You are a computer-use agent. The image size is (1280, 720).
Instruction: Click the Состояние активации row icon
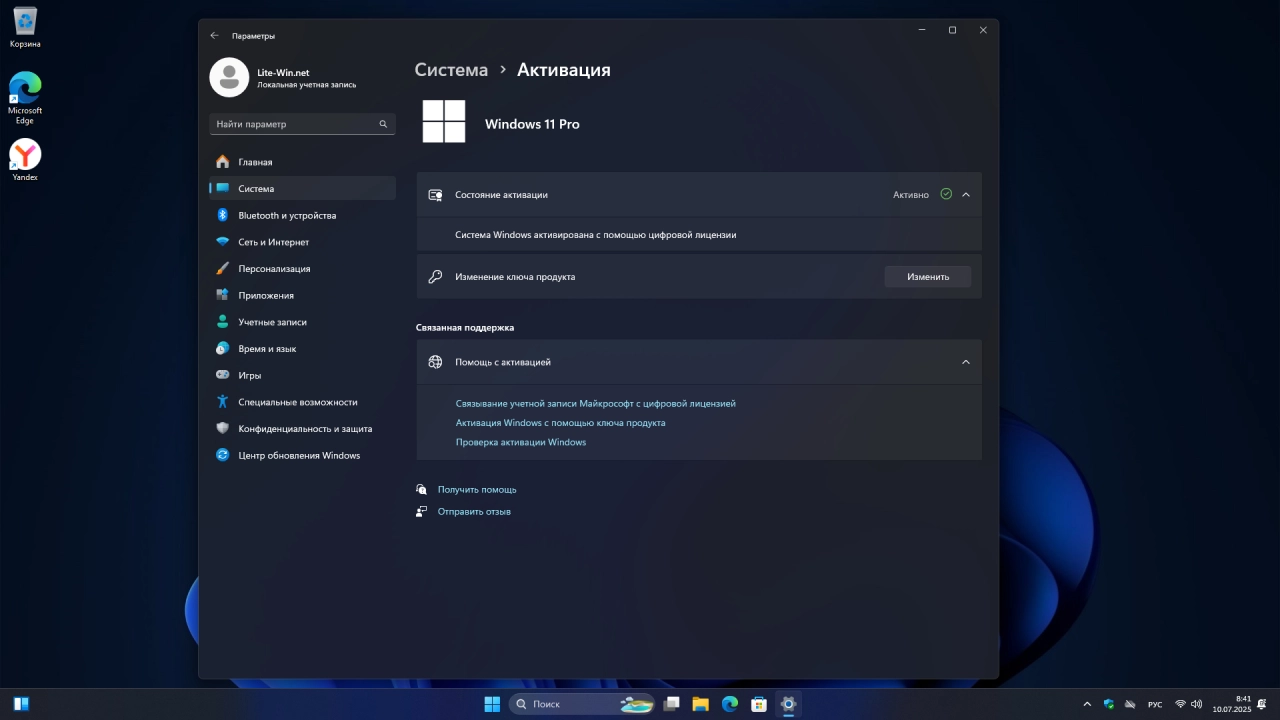click(435, 195)
